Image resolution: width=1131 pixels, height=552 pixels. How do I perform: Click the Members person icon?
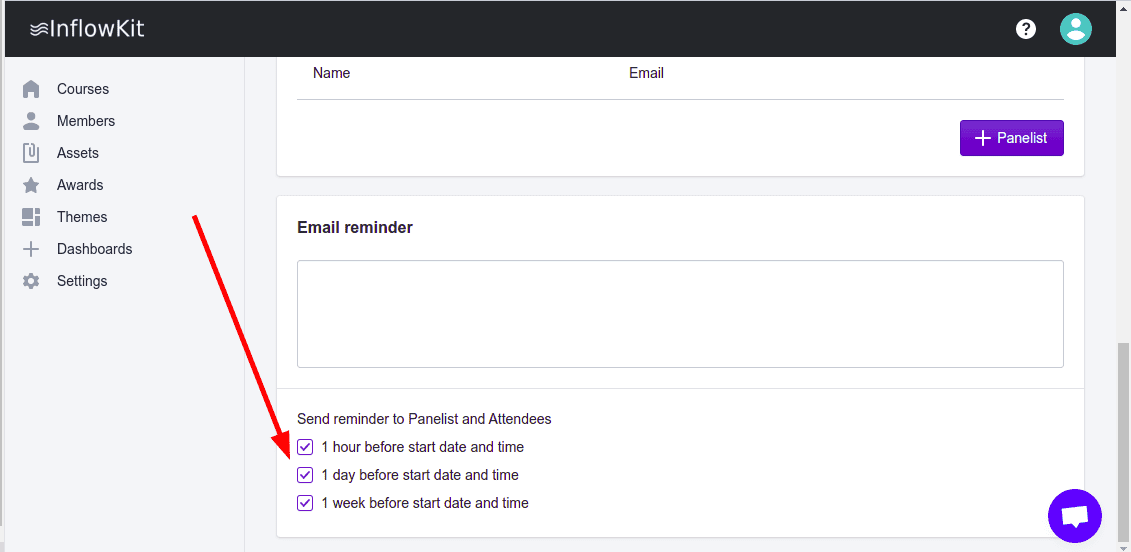click(31, 121)
